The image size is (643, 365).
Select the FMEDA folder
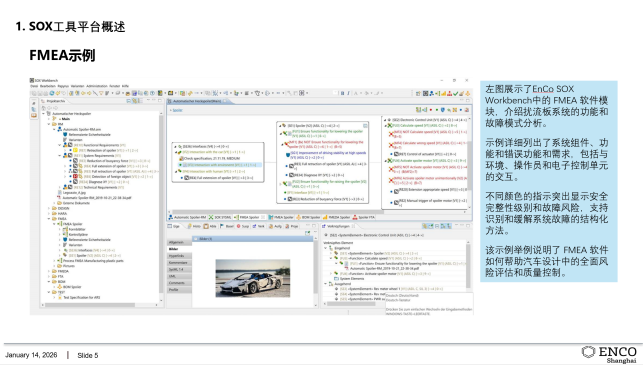(60, 271)
